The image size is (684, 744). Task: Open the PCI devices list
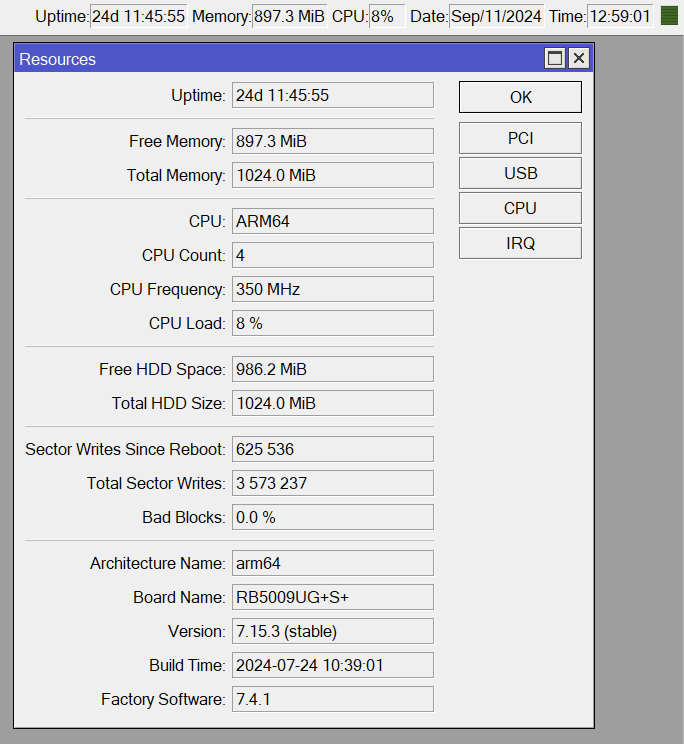click(x=520, y=138)
